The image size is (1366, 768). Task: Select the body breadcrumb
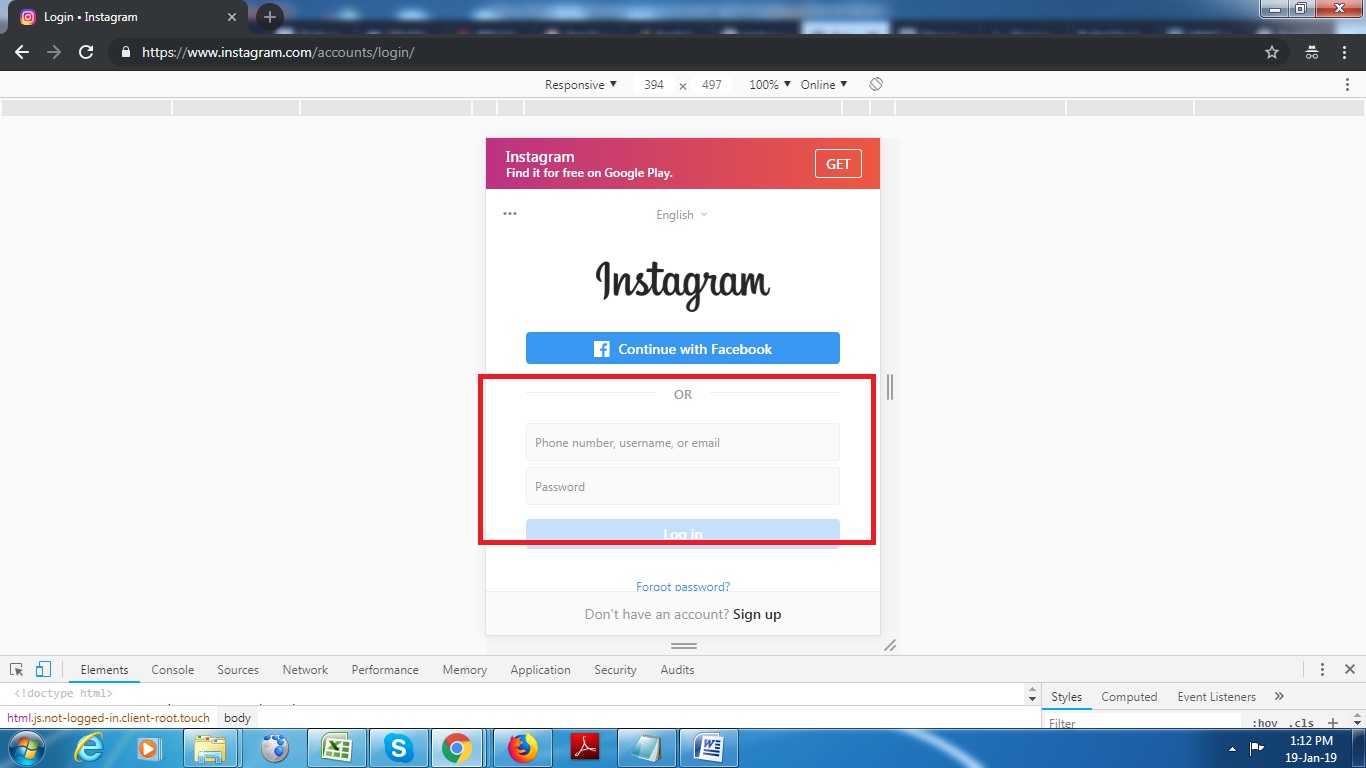pos(237,718)
